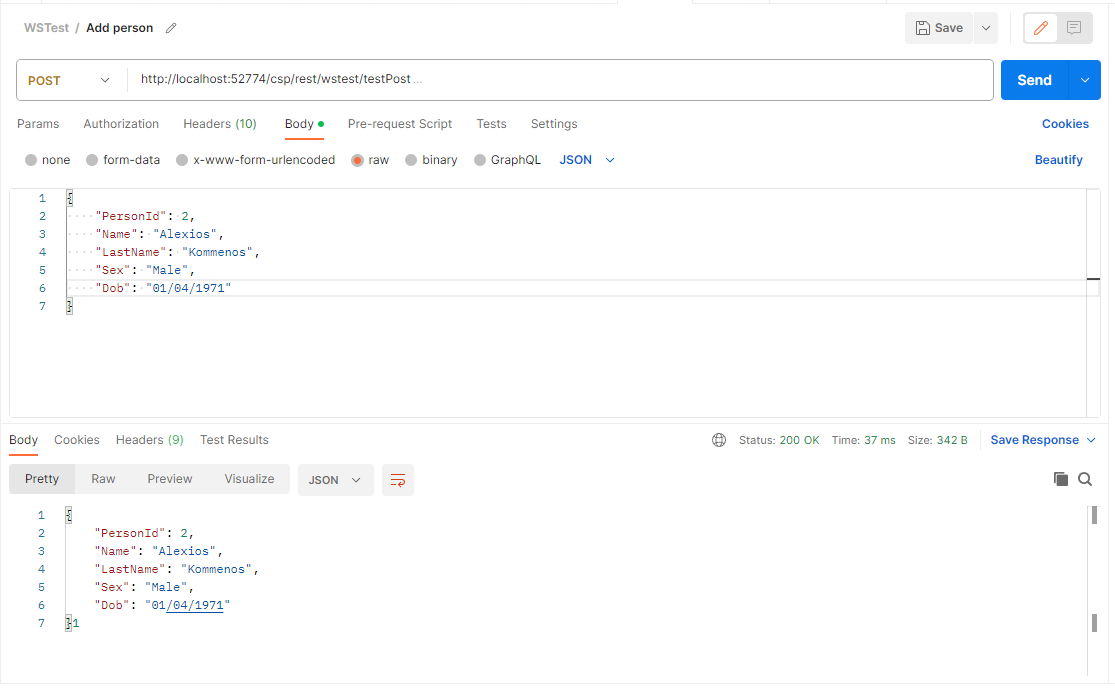The width and height of the screenshot is (1115, 690).
Task: Click the Beautify link
Action: click(1058, 160)
